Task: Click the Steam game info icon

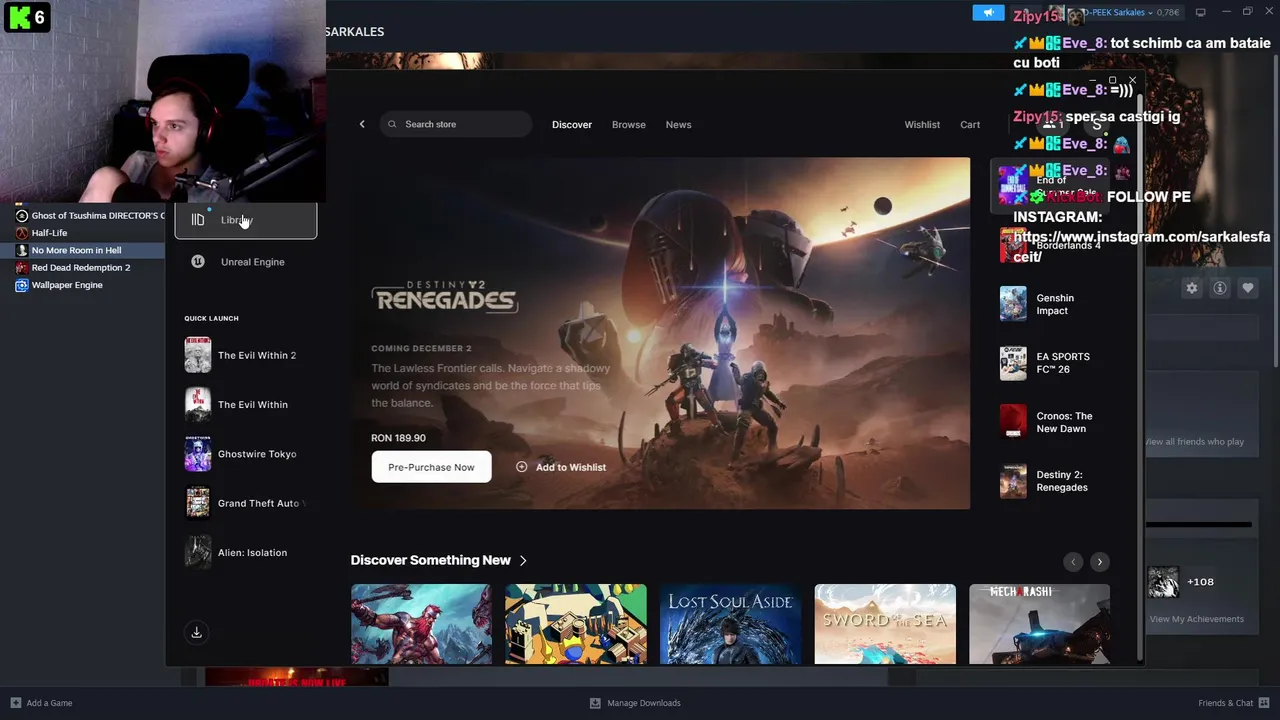Action: click(x=1220, y=288)
